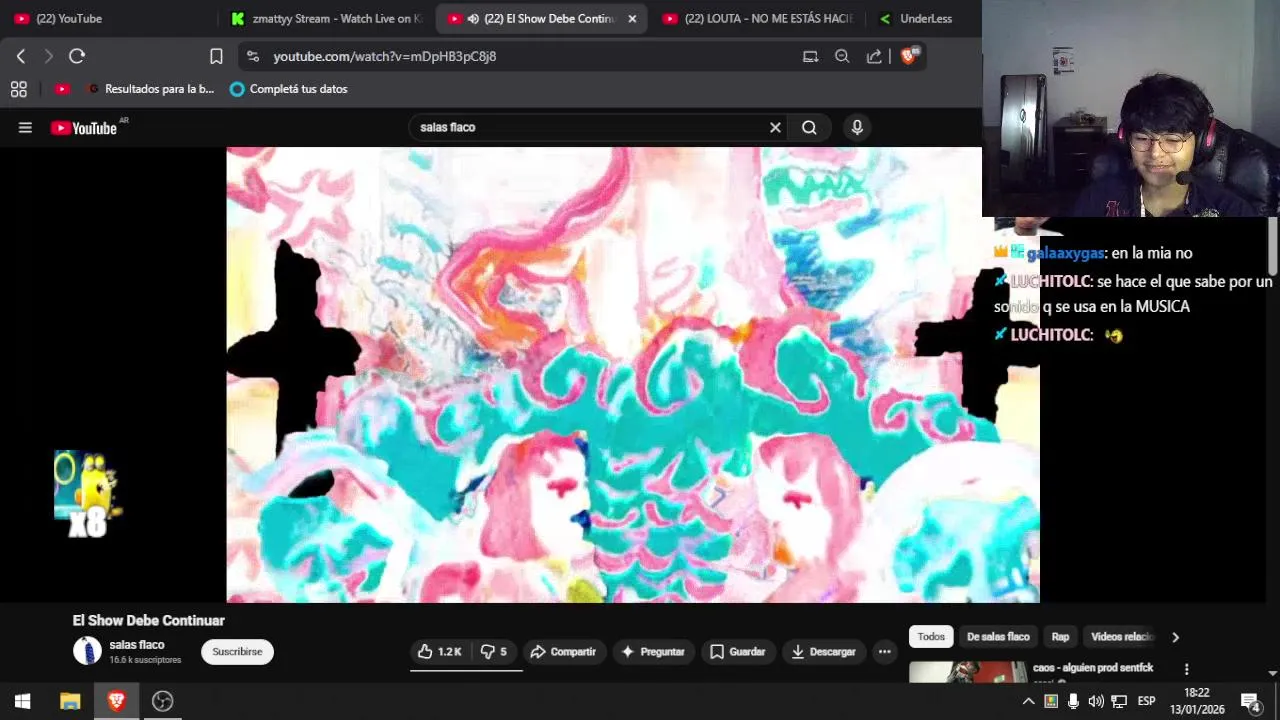Reload the current YouTube page
Image resolution: width=1280 pixels, height=720 pixels.
coord(77,56)
